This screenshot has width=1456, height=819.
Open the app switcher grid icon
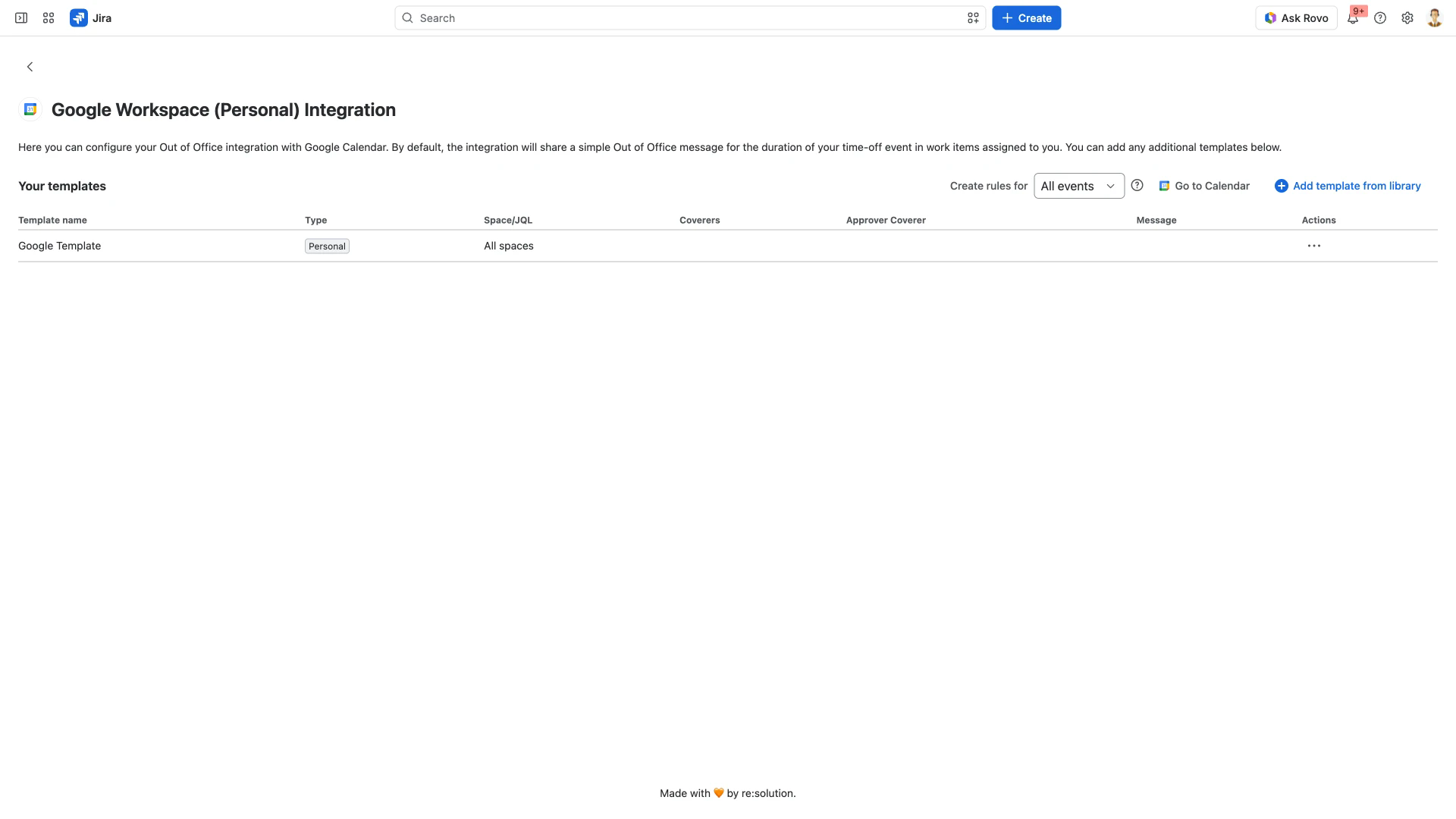coord(49,18)
